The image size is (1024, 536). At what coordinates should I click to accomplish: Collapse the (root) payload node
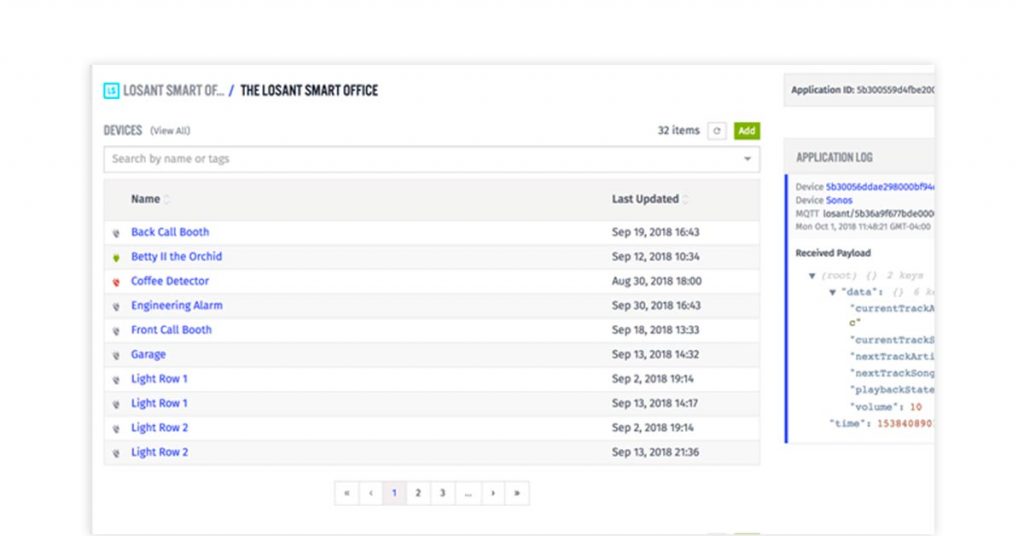(813, 276)
